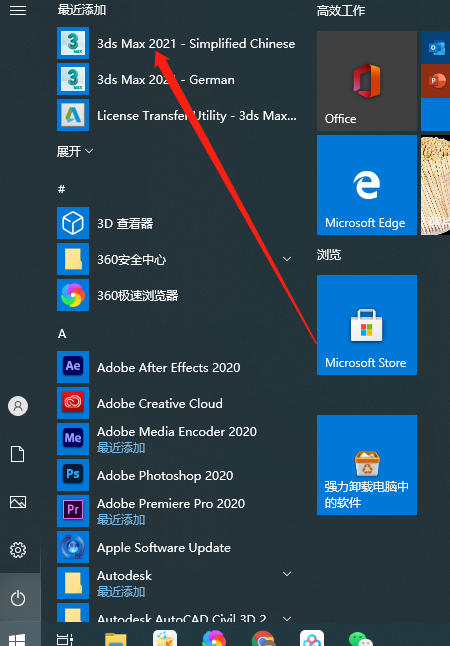
Task: Toggle the hamburger menu at top left
Action: (x=18, y=10)
